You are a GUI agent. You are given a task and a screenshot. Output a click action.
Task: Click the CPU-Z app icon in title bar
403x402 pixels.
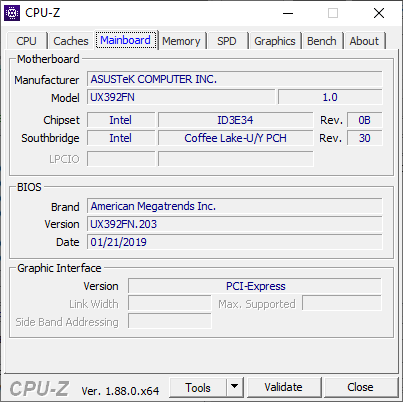(x=12, y=13)
